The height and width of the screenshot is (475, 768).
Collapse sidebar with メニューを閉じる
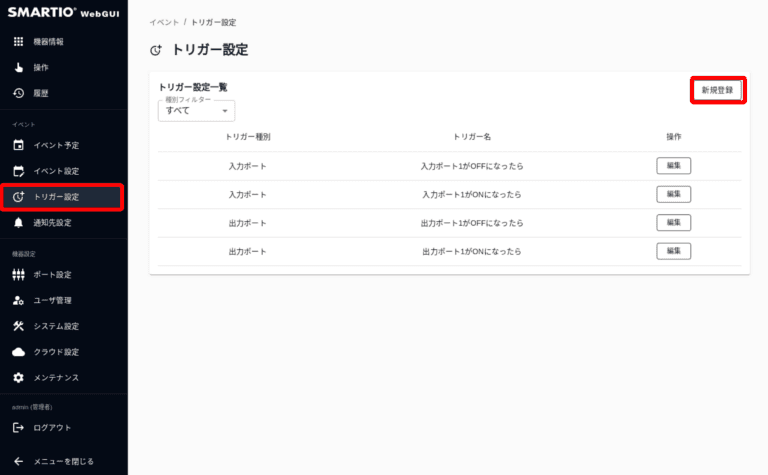pos(64,461)
